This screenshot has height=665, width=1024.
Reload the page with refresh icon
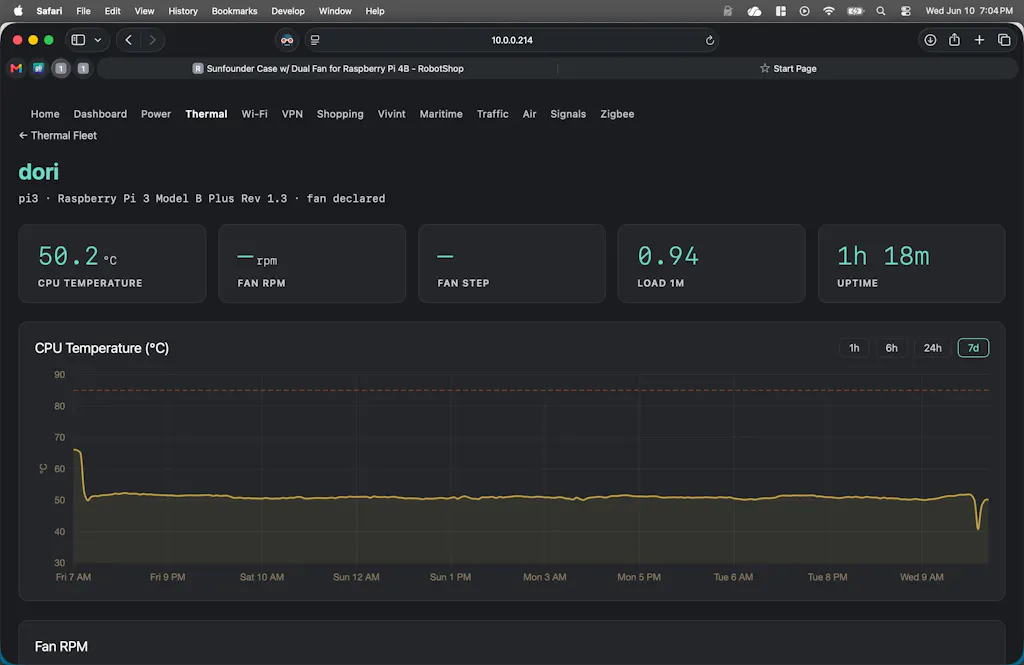[710, 41]
